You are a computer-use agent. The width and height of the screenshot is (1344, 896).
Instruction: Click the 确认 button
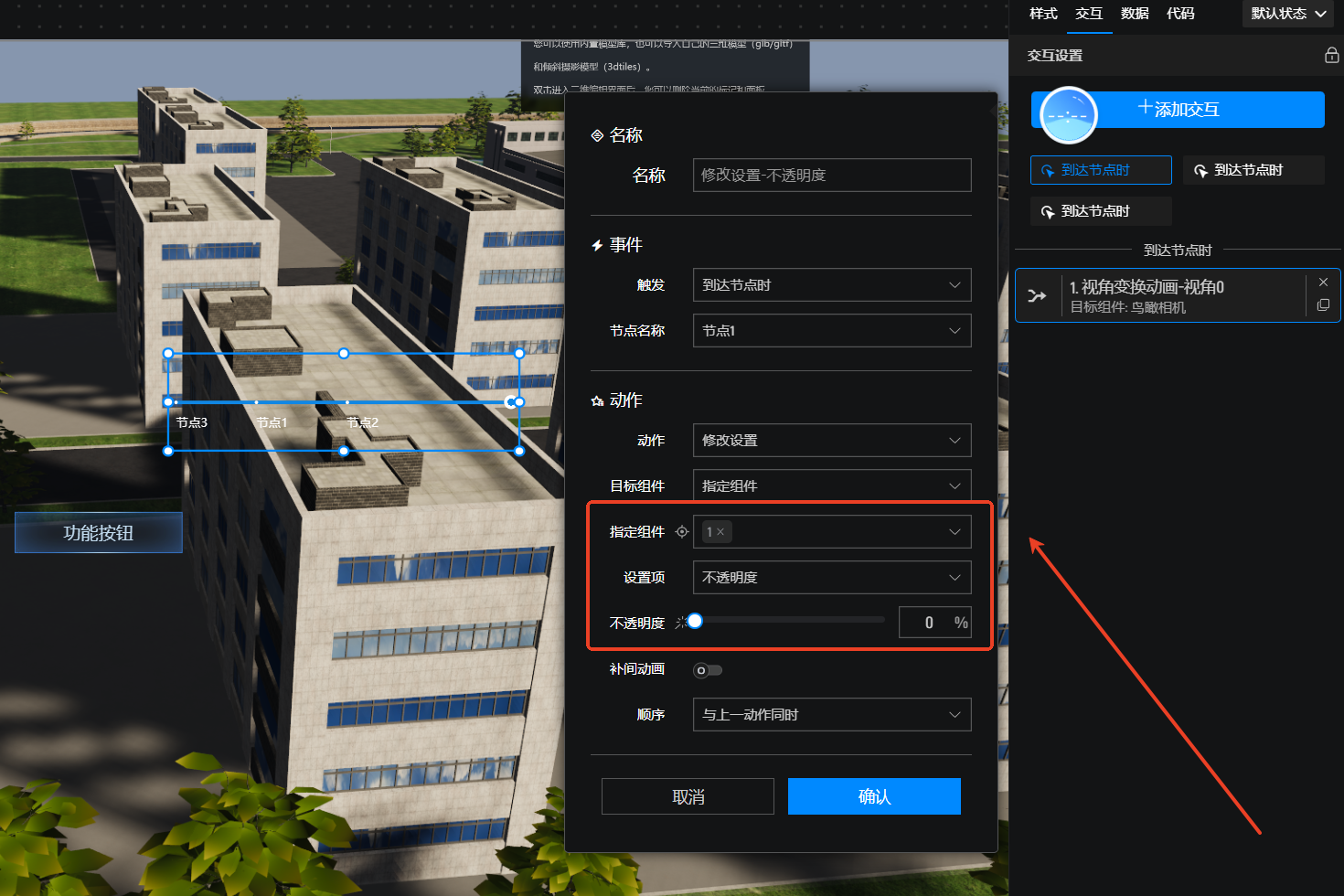pyautogui.click(x=873, y=796)
